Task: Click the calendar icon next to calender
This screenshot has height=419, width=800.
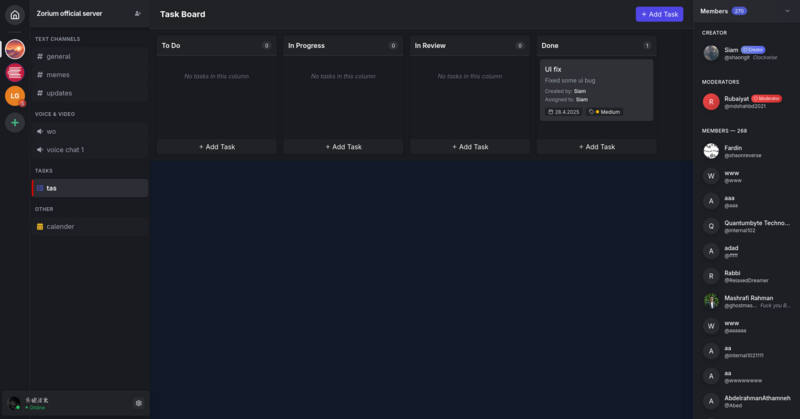Action: coord(40,227)
